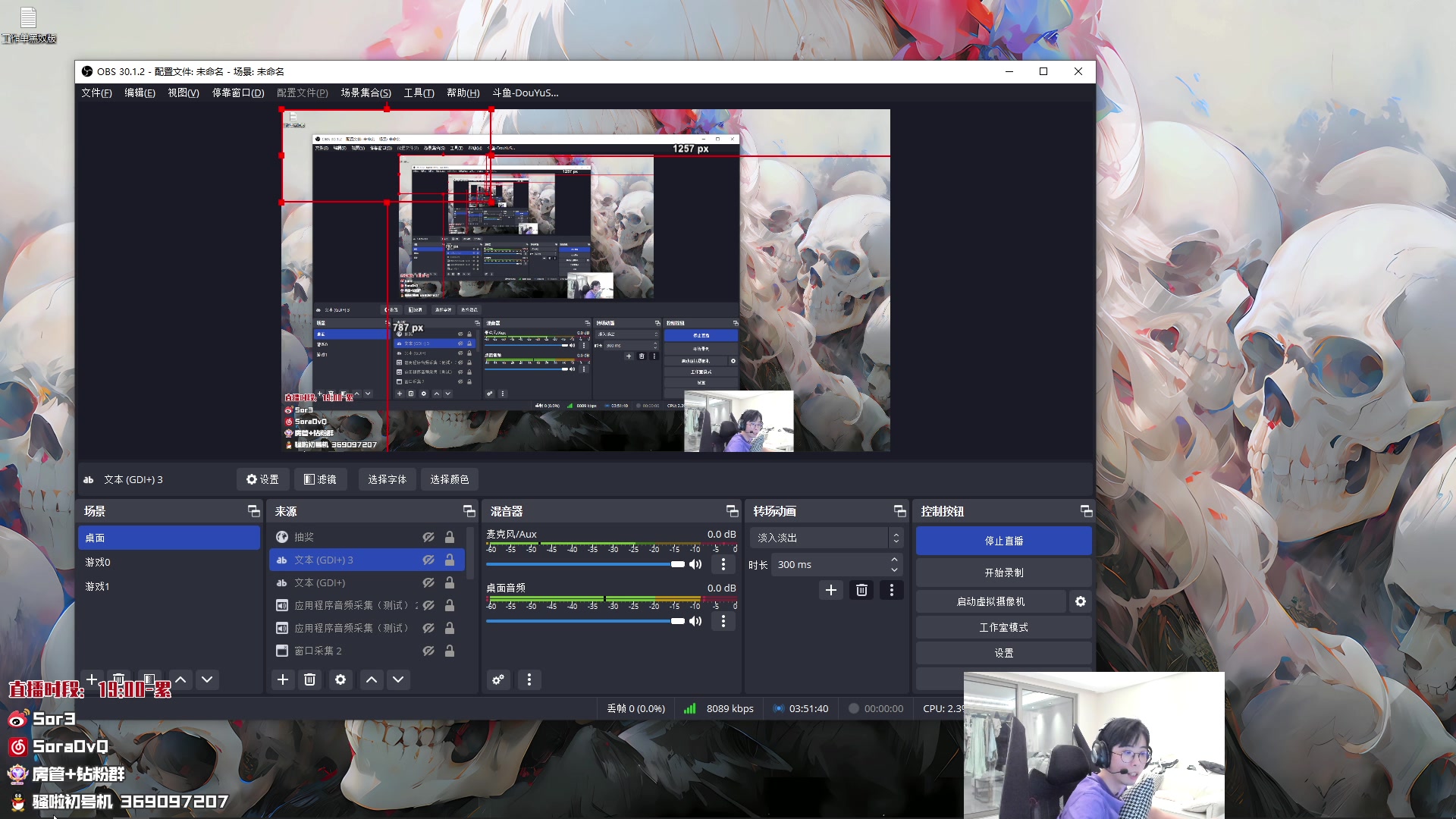The image size is (1456, 819).
Task: Click 停止直播 button
Action: [1003, 541]
